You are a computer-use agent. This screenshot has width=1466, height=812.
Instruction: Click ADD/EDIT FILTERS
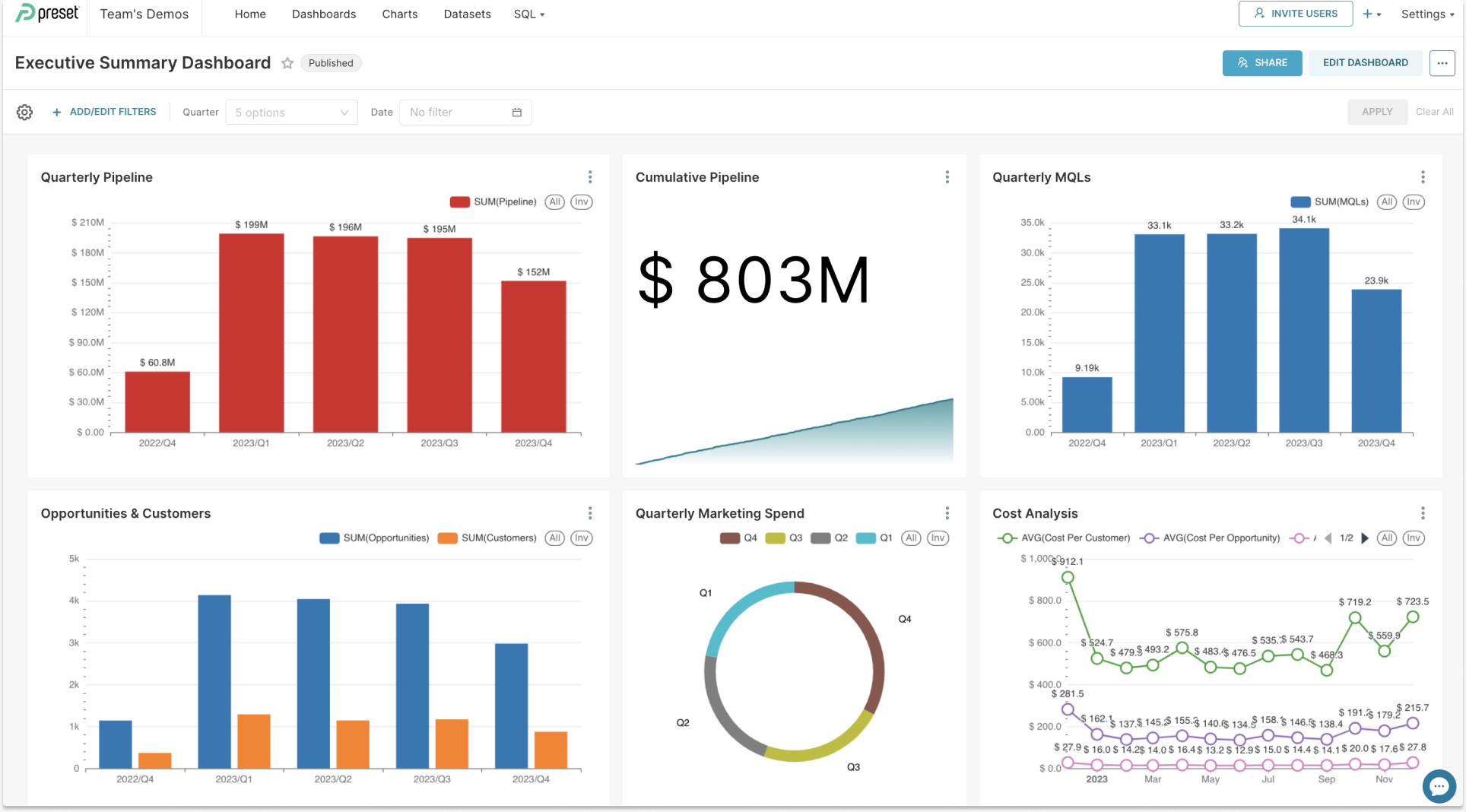tap(113, 111)
